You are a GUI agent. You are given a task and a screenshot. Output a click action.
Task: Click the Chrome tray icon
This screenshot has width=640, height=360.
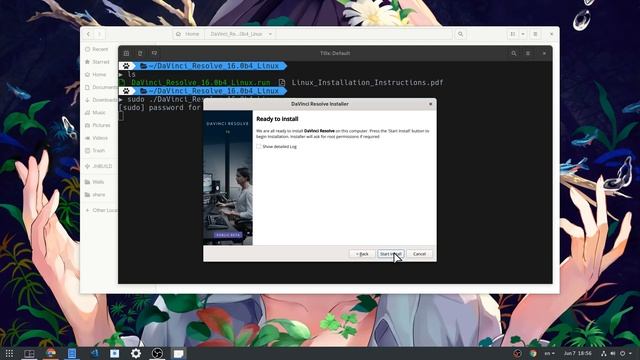(533, 353)
